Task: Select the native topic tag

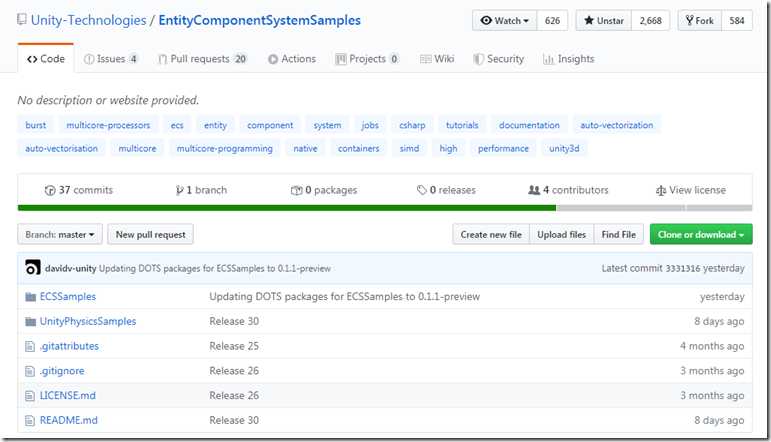Action: 305,148
